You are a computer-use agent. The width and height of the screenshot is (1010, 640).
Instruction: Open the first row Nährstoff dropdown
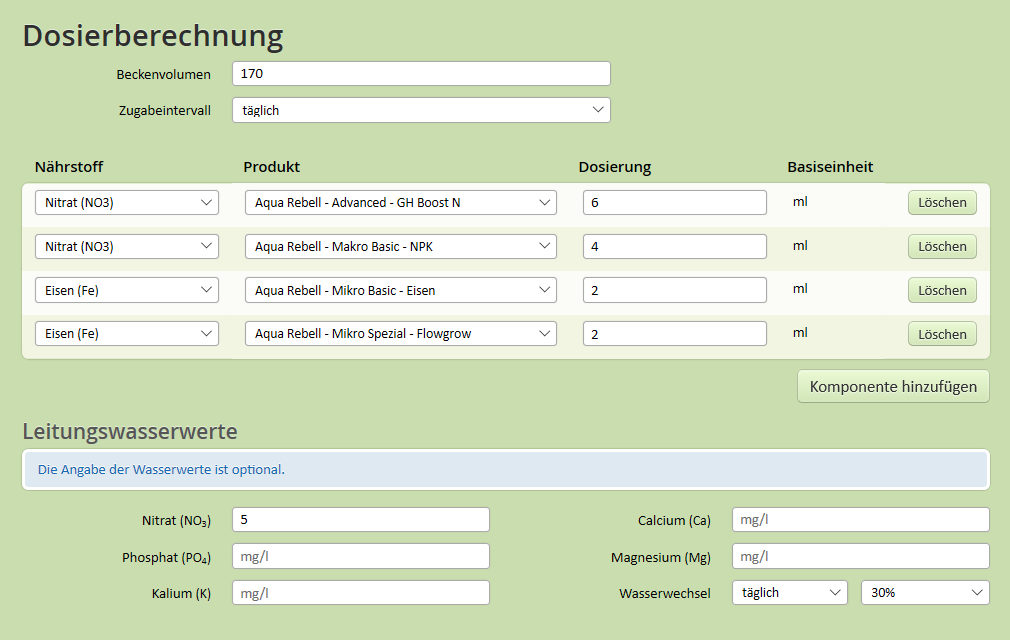tap(126, 203)
